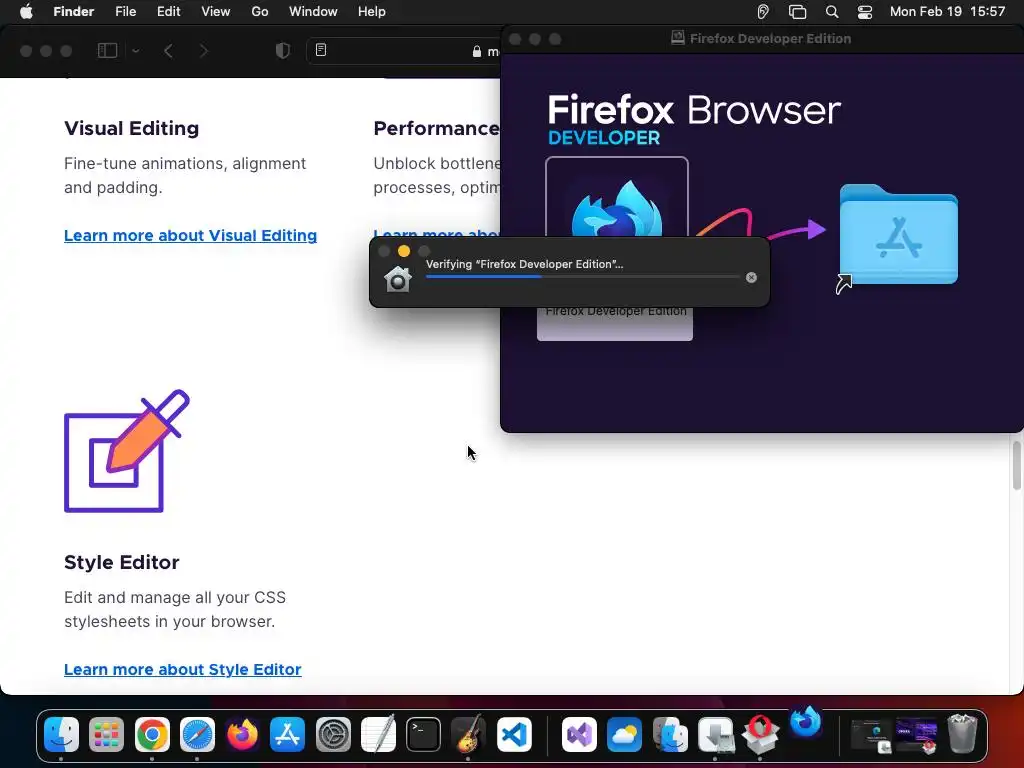Expand the sidebar button dropdown chevron
1024x768 pixels.
point(136,51)
